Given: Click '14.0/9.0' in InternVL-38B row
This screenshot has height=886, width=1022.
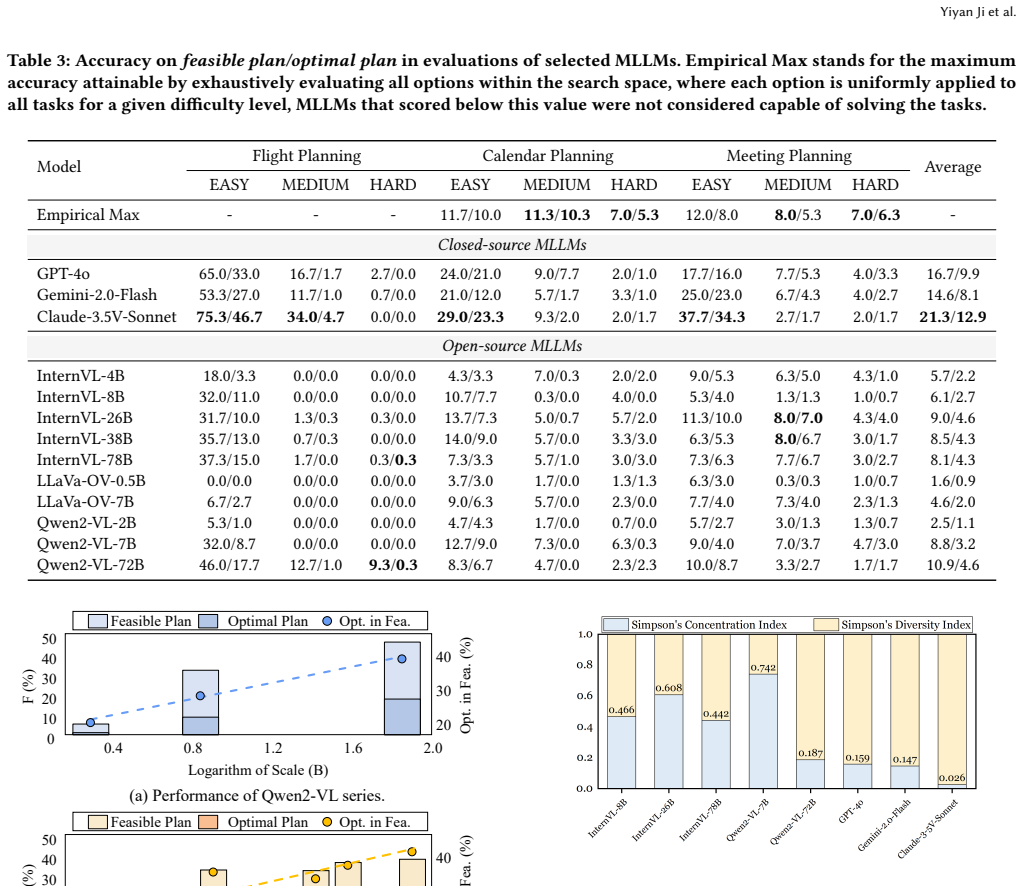Looking at the screenshot, I should (470, 439).
